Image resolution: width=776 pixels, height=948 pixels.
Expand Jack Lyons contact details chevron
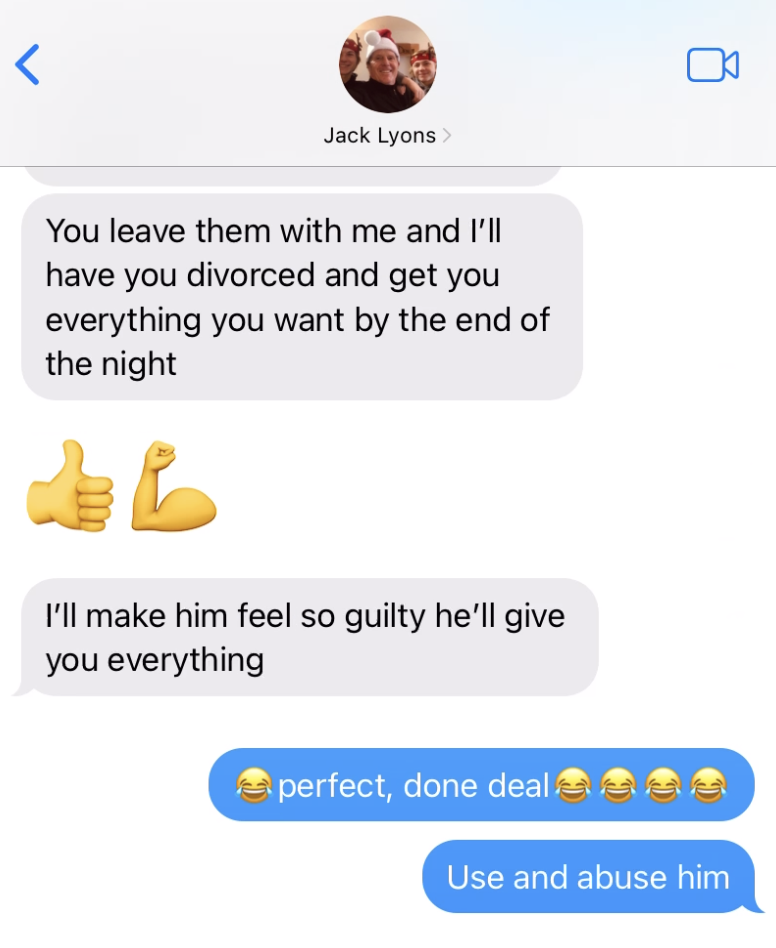pyautogui.click(x=447, y=135)
